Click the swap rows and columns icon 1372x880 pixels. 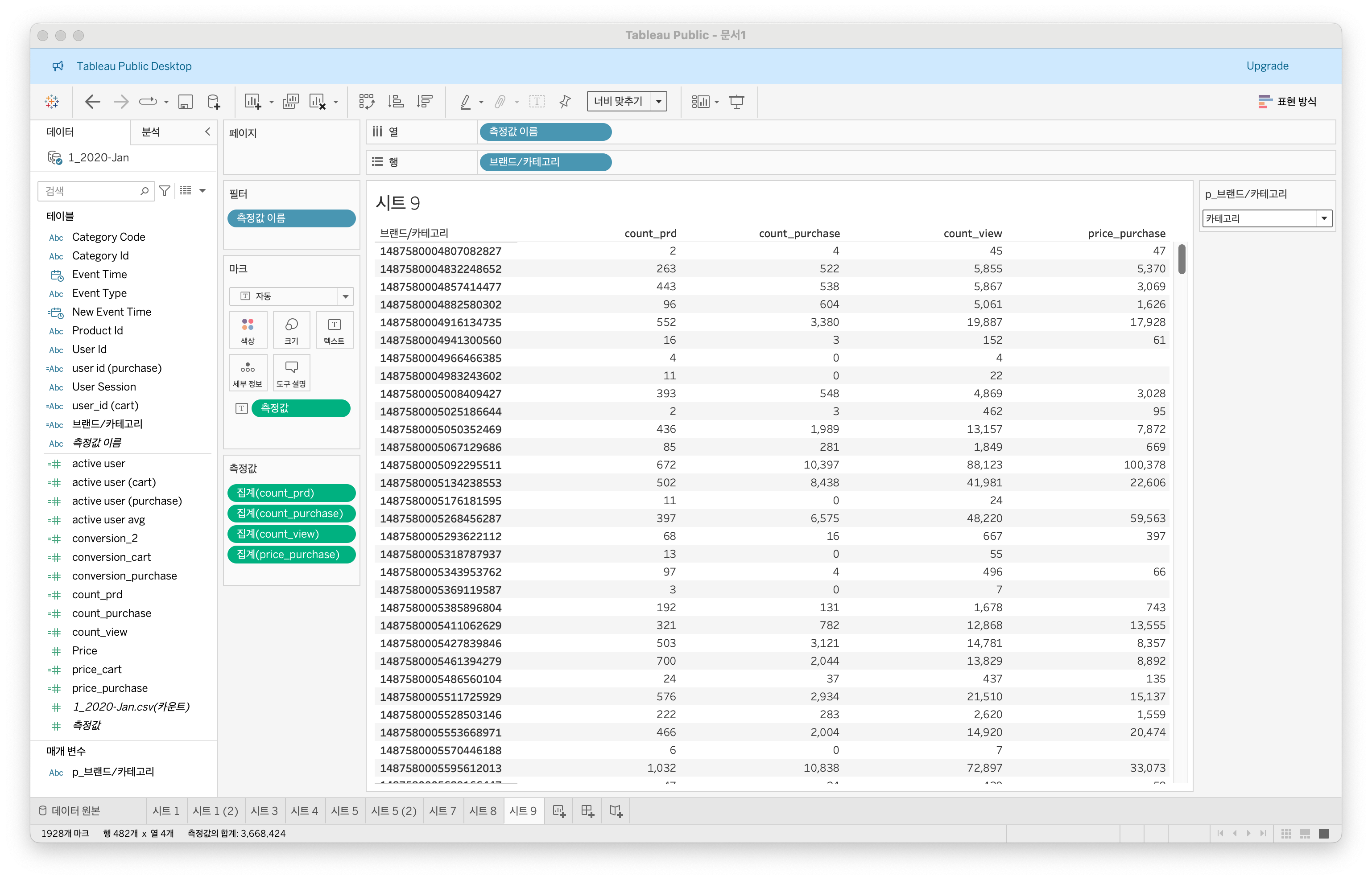(x=367, y=102)
